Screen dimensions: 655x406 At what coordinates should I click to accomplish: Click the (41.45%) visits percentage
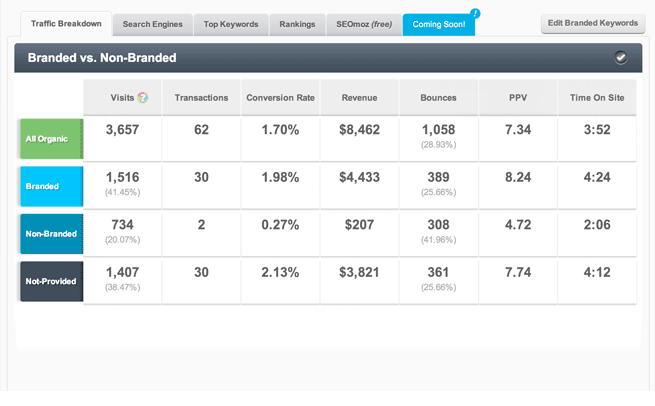[x=122, y=192]
